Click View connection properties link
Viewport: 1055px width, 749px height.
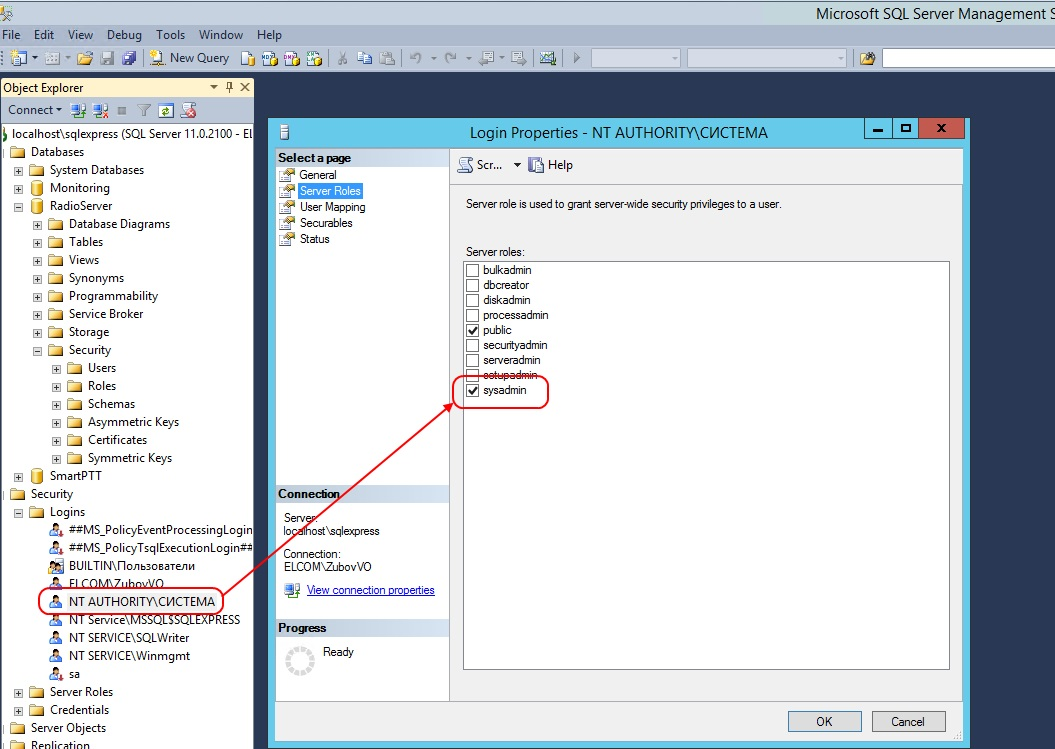371,590
